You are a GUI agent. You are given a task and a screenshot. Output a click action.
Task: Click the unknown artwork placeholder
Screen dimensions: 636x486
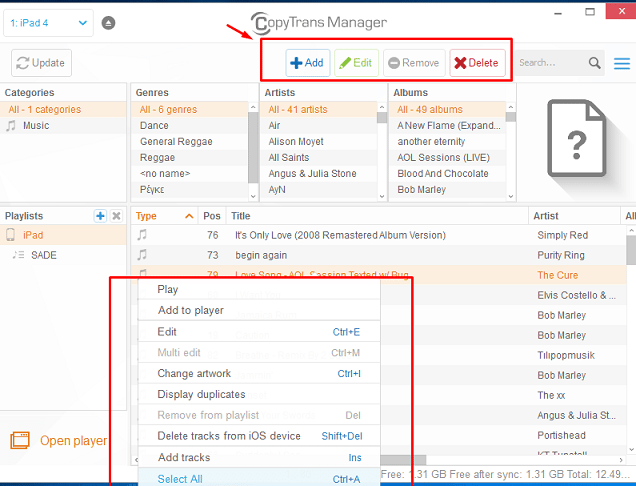click(577, 138)
